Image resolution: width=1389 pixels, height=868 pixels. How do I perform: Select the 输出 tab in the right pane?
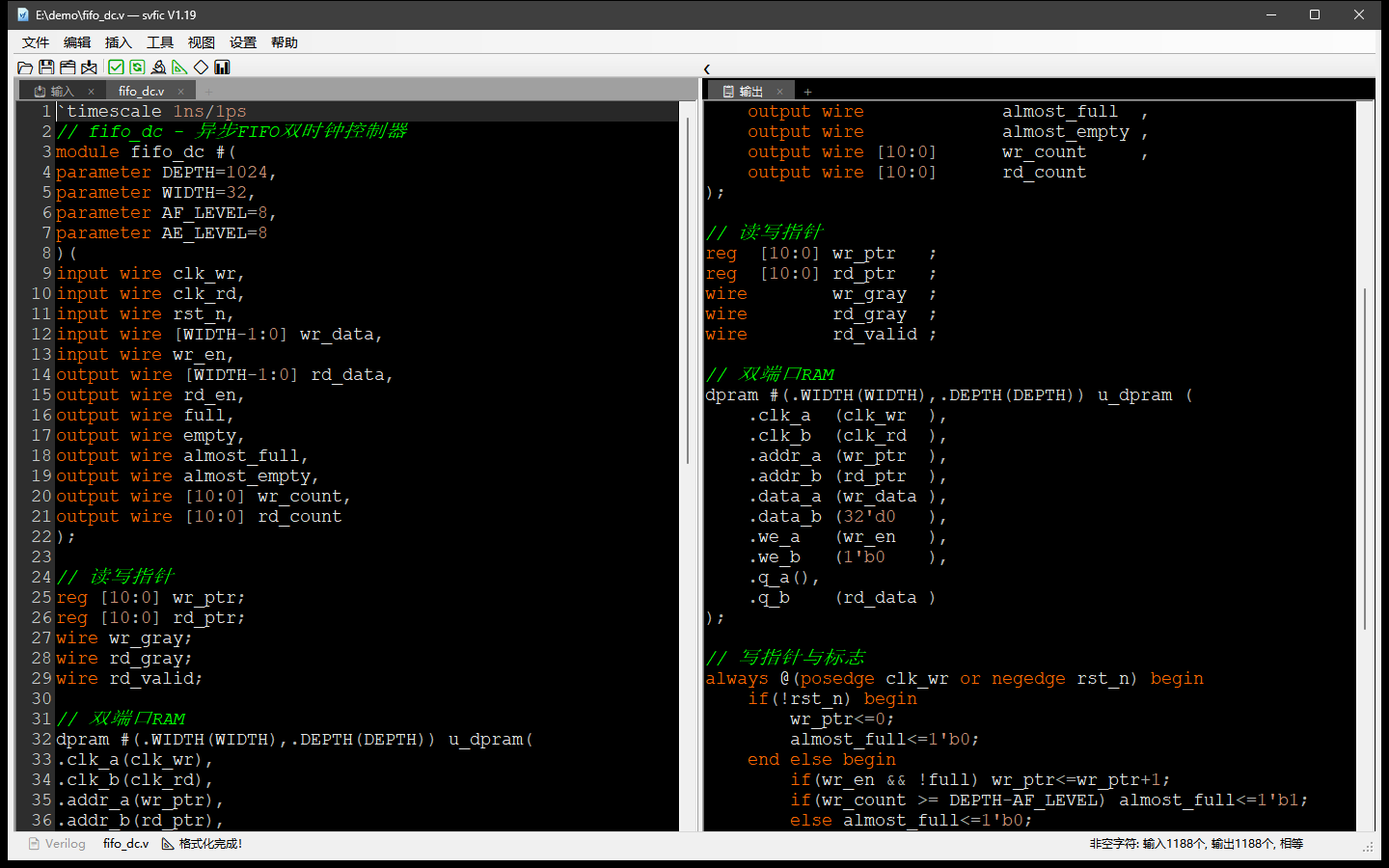(750, 92)
